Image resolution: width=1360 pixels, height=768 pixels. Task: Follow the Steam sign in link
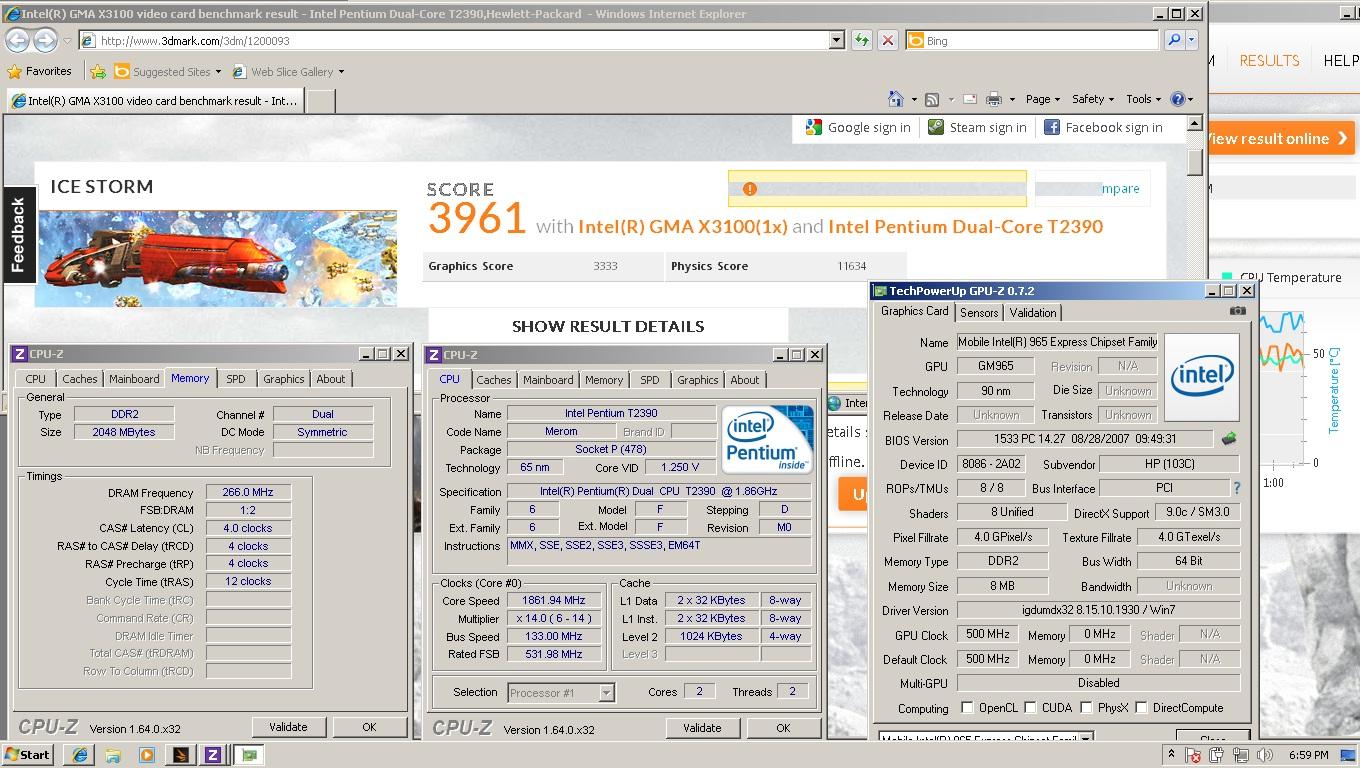point(977,127)
